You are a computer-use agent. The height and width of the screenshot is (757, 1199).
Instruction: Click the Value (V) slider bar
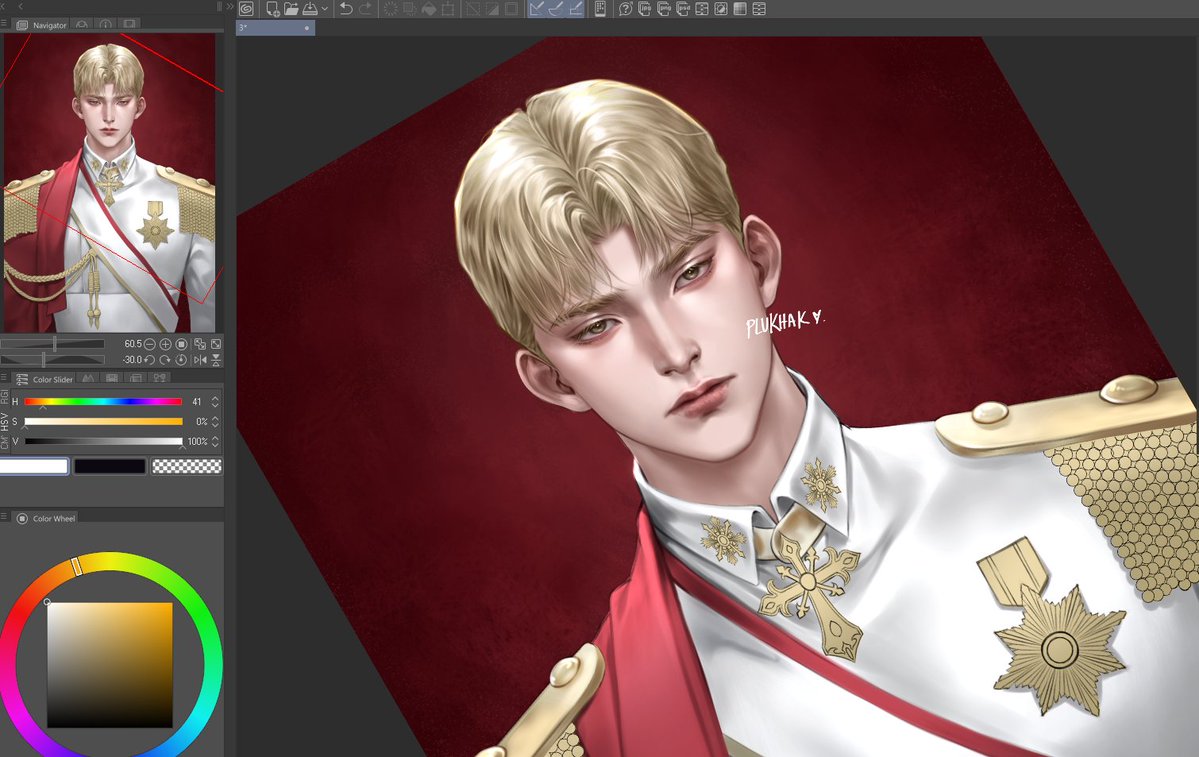pyautogui.click(x=103, y=441)
